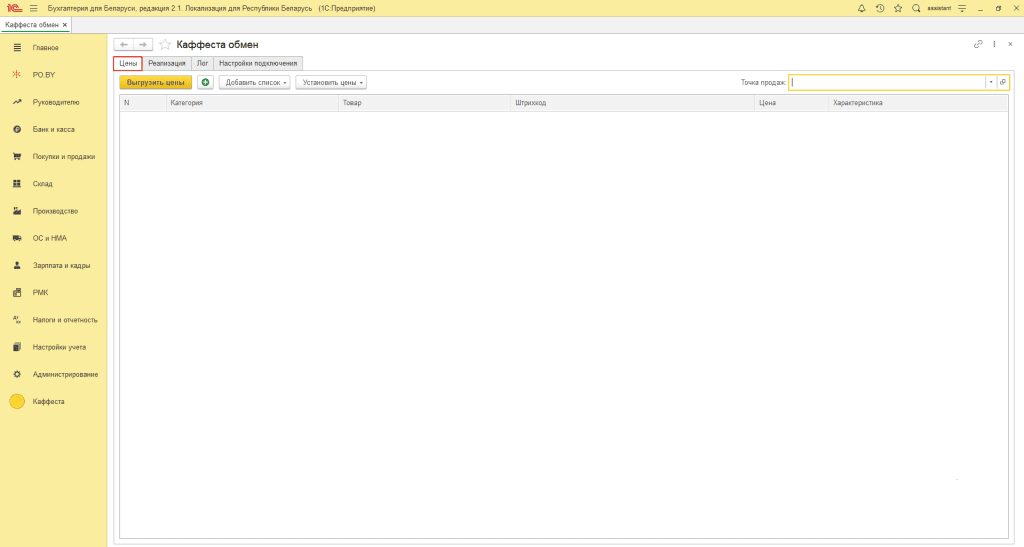Close the Каффеста обмен open tab
The height and width of the screenshot is (547, 1024).
click(65, 25)
